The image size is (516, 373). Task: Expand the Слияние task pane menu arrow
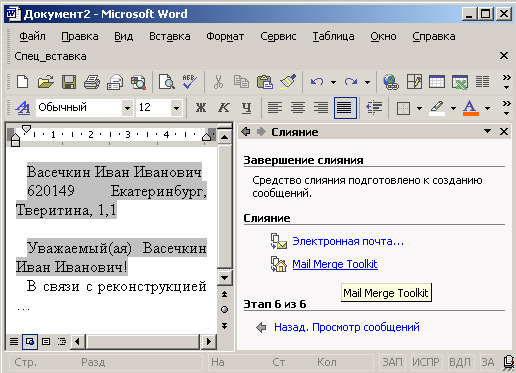pos(487,131)
